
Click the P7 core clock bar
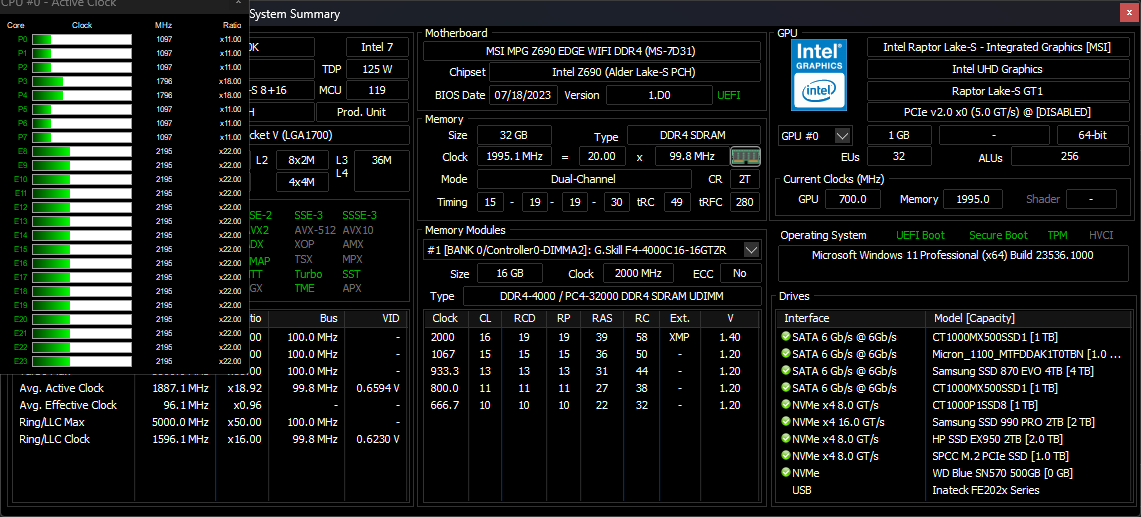(82, 137)
